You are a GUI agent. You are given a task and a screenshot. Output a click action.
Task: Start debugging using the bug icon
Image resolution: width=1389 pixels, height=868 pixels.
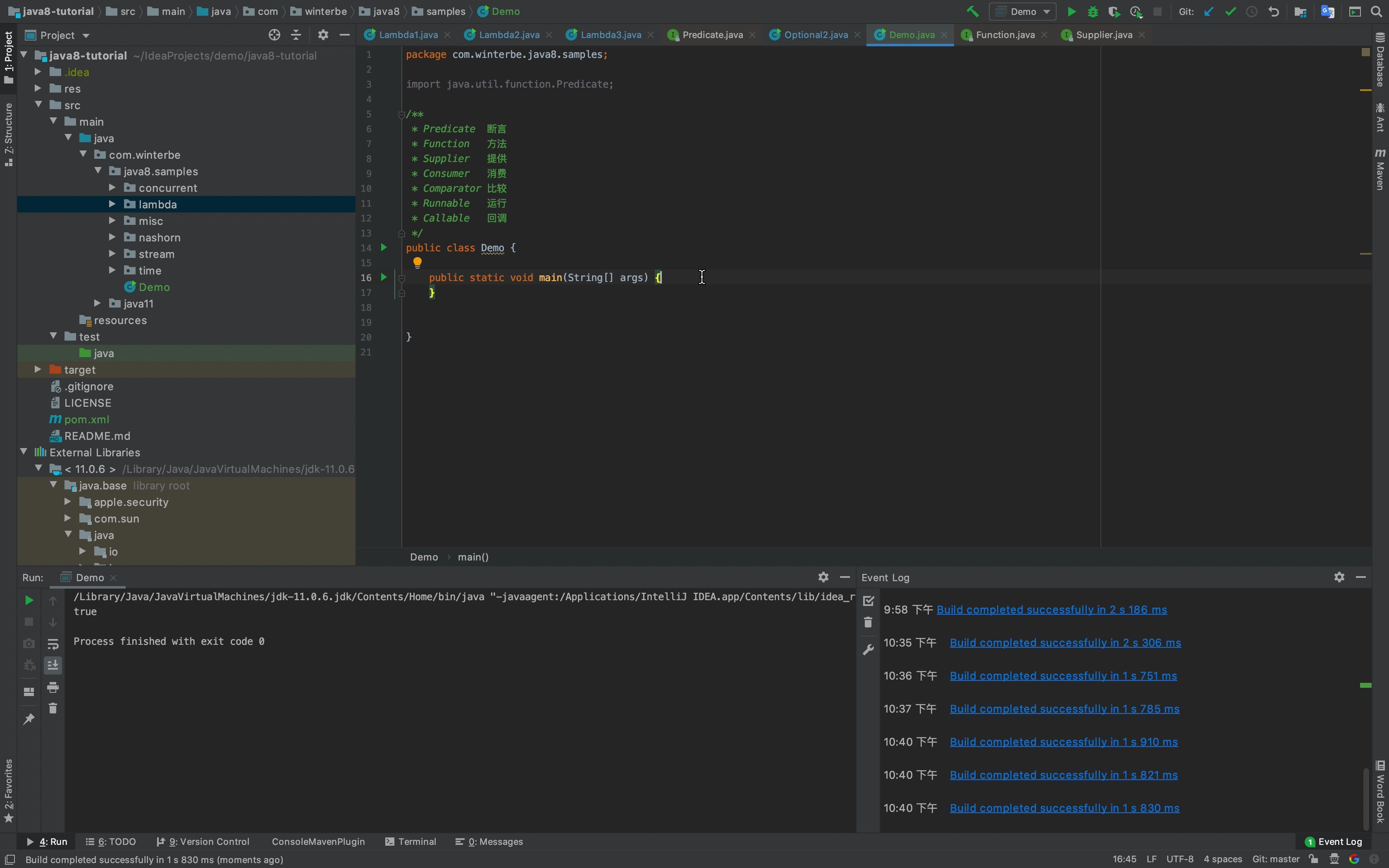(x=1093, y=12)
